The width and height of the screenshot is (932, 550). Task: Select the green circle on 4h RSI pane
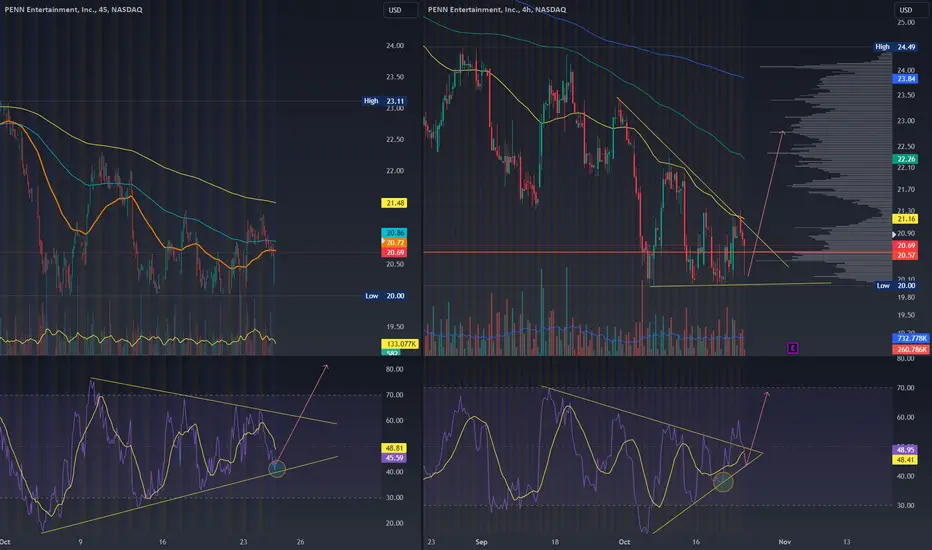click(723, 481)
